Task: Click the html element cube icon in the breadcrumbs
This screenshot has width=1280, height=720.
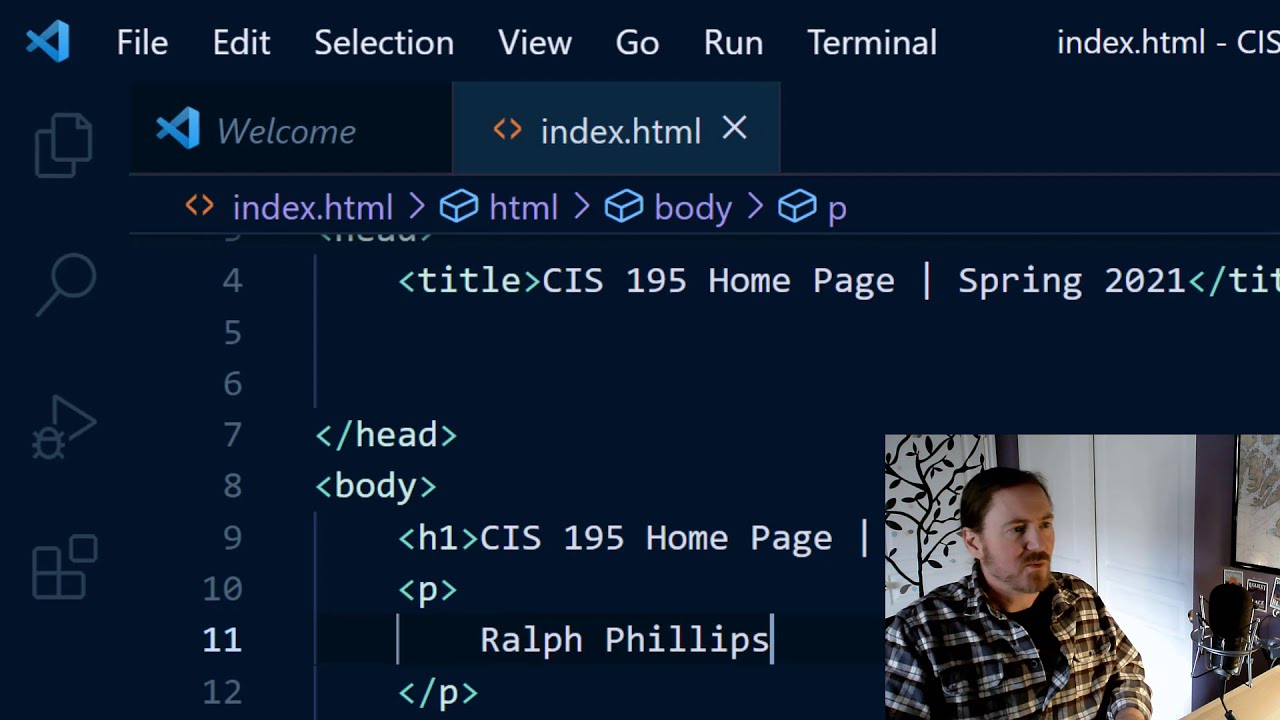Action: pyautogui.click(x=459, y=207)
